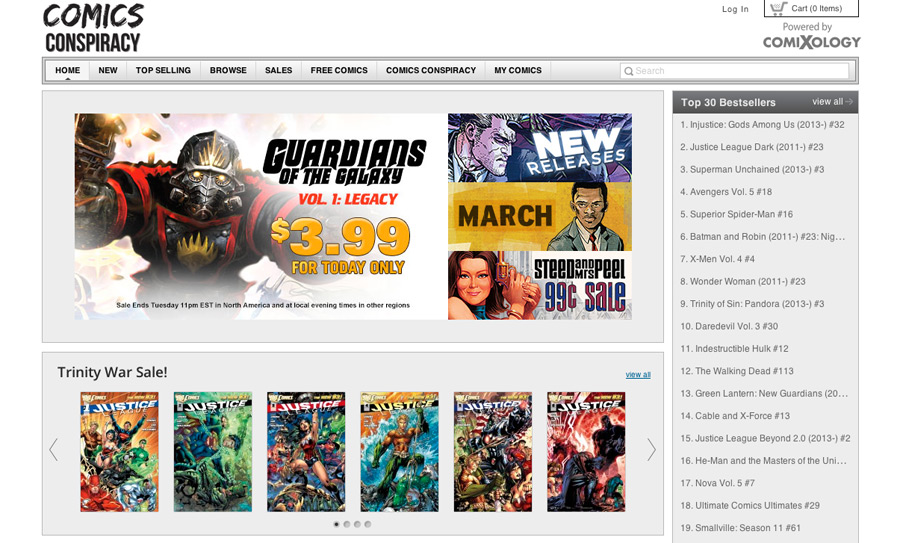Click the comiXology logo
The width and height of the screenshot is (900, 543).
812,42
